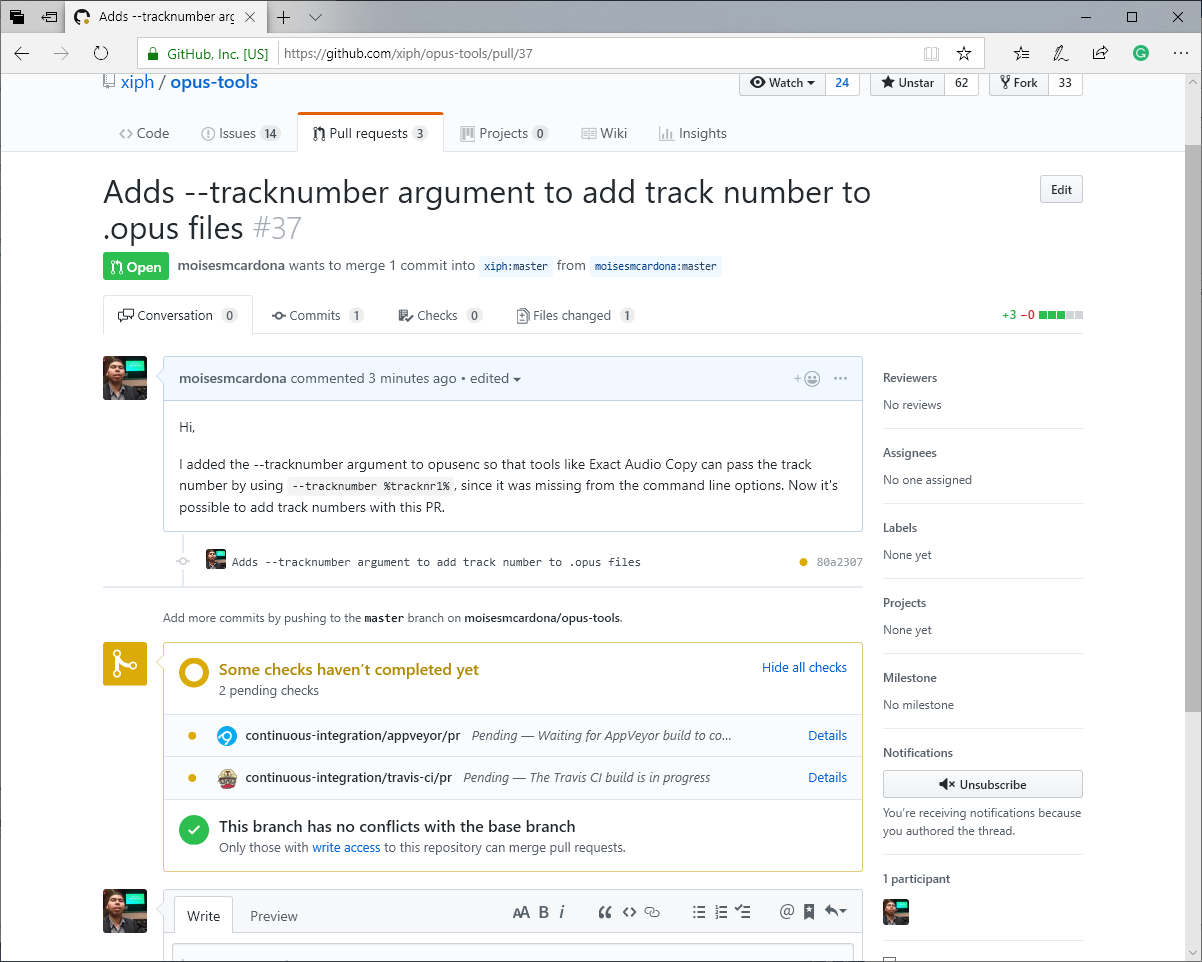The image size is (1202, 962).
Task: Expand the edited history dropdown
Action: [x=496, y=379]
